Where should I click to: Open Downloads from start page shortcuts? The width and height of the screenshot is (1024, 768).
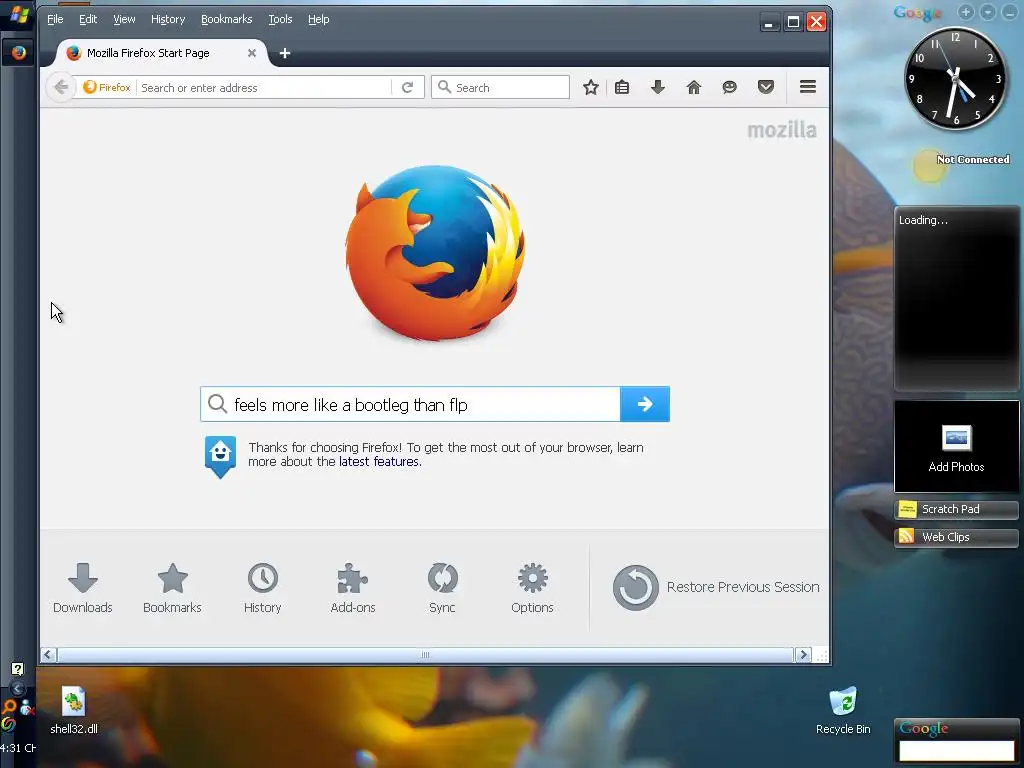click(x=83, y=588)
